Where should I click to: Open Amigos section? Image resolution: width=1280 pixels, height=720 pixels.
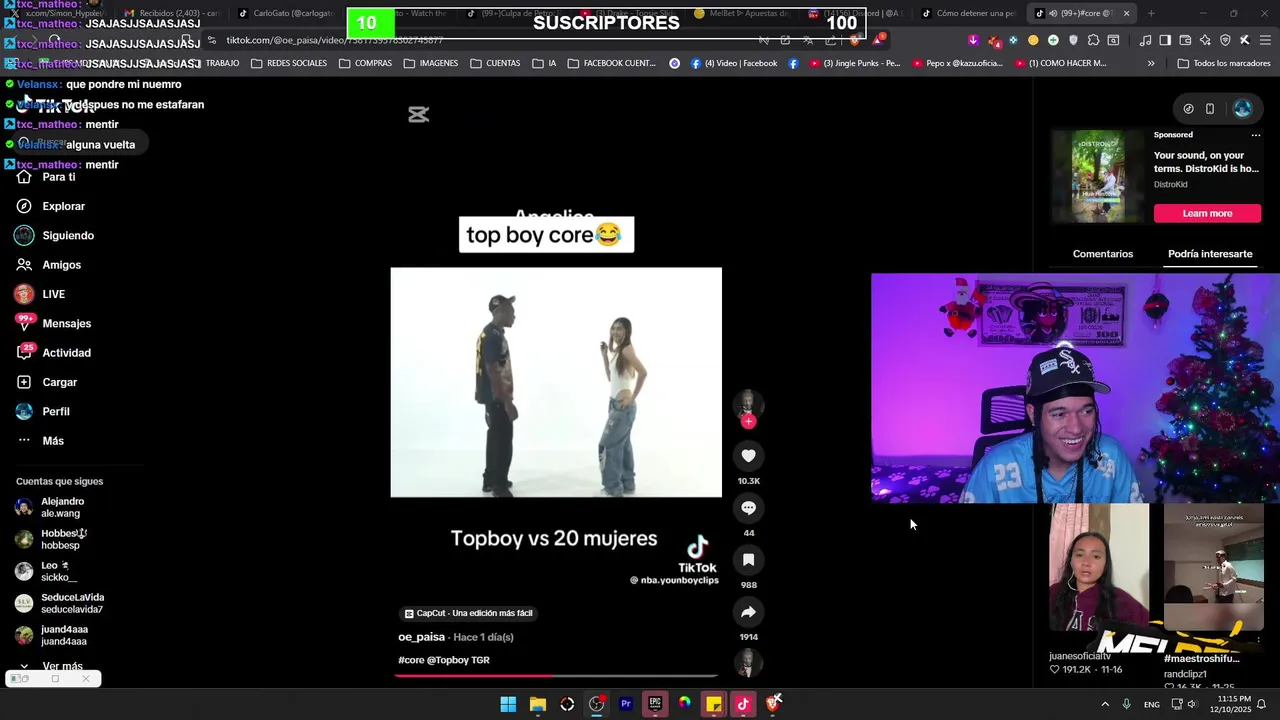[49, 265]
